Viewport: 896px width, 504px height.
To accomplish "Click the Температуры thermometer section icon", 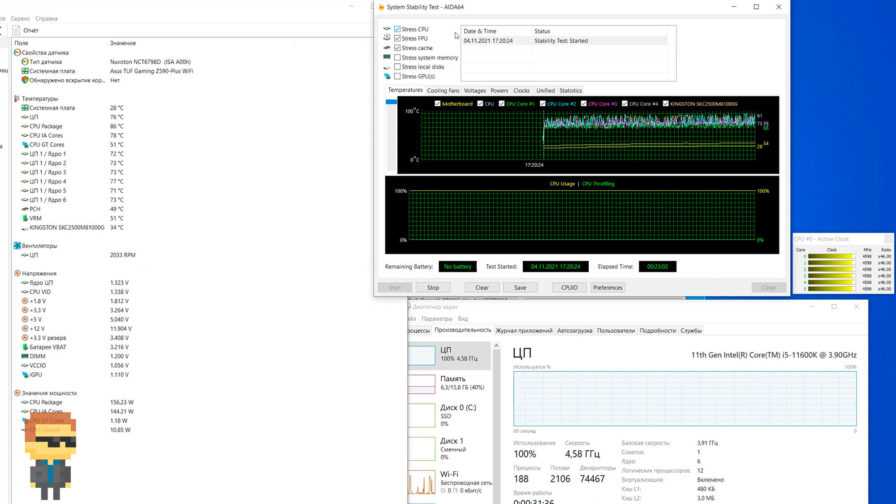I will pos(17,98).
